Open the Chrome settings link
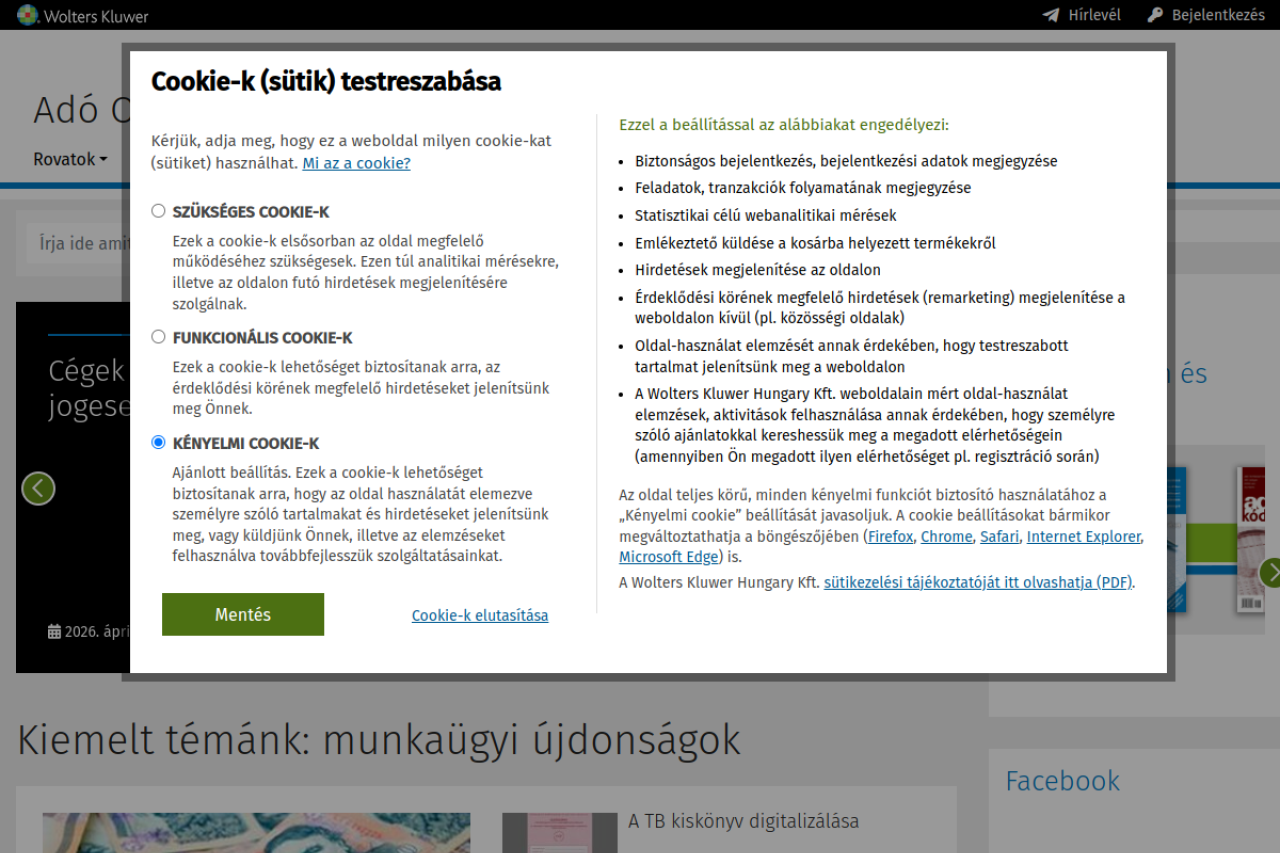The height and width of the screenshot is (853, 1280). 946,537
